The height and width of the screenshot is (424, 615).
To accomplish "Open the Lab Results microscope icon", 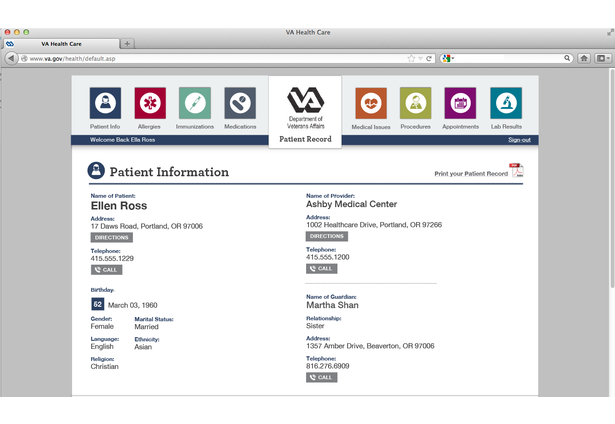I will [506, 103].
